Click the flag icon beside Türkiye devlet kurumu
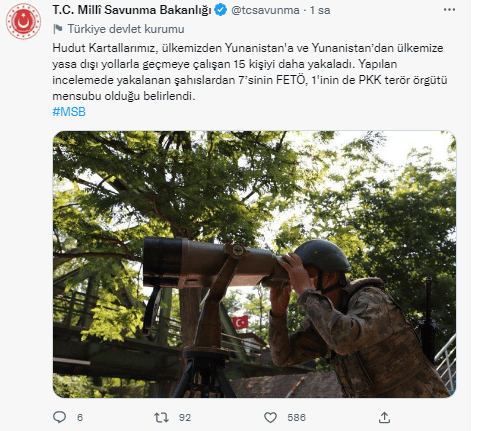Image resolution: width=481 pixels, height=431 pixels. coord(58,29)
